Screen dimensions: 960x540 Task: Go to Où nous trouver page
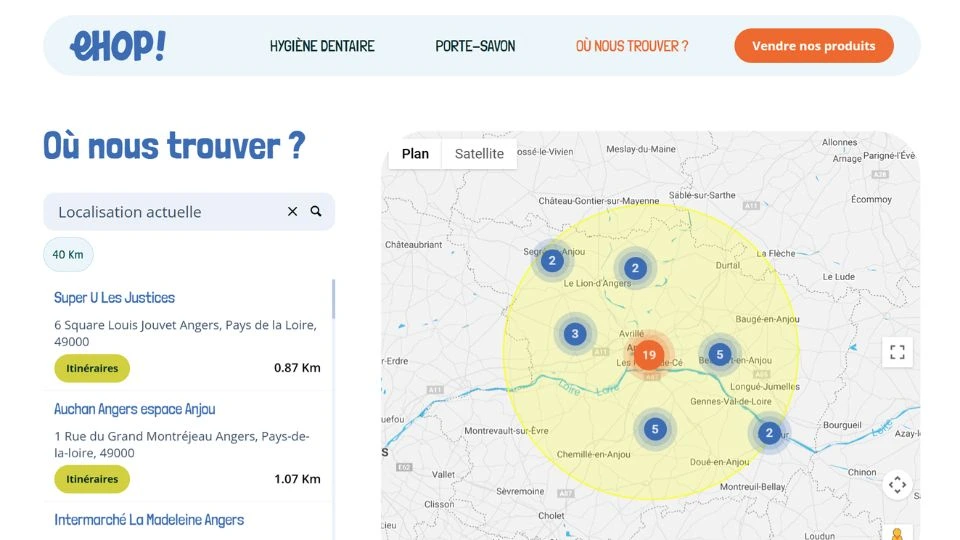[632, 46]
